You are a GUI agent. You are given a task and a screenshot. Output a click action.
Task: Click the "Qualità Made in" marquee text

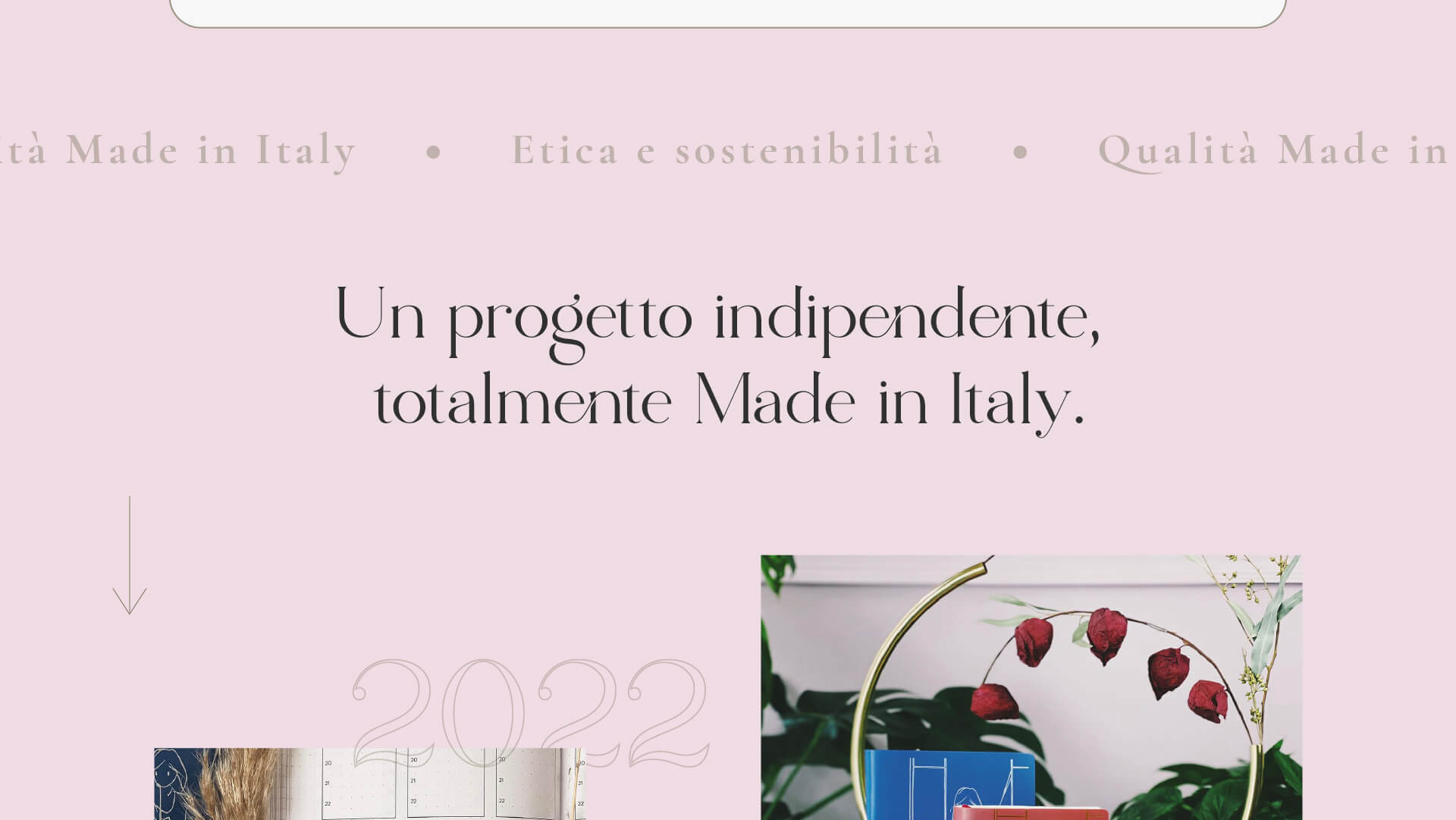(1276, 150)
